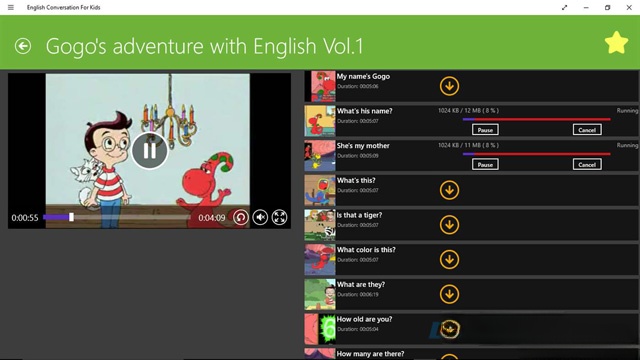Select the 'What's his name?' title
Image resolution: width=640 pixels, height=360 pixels.
[x=364, y=111]
